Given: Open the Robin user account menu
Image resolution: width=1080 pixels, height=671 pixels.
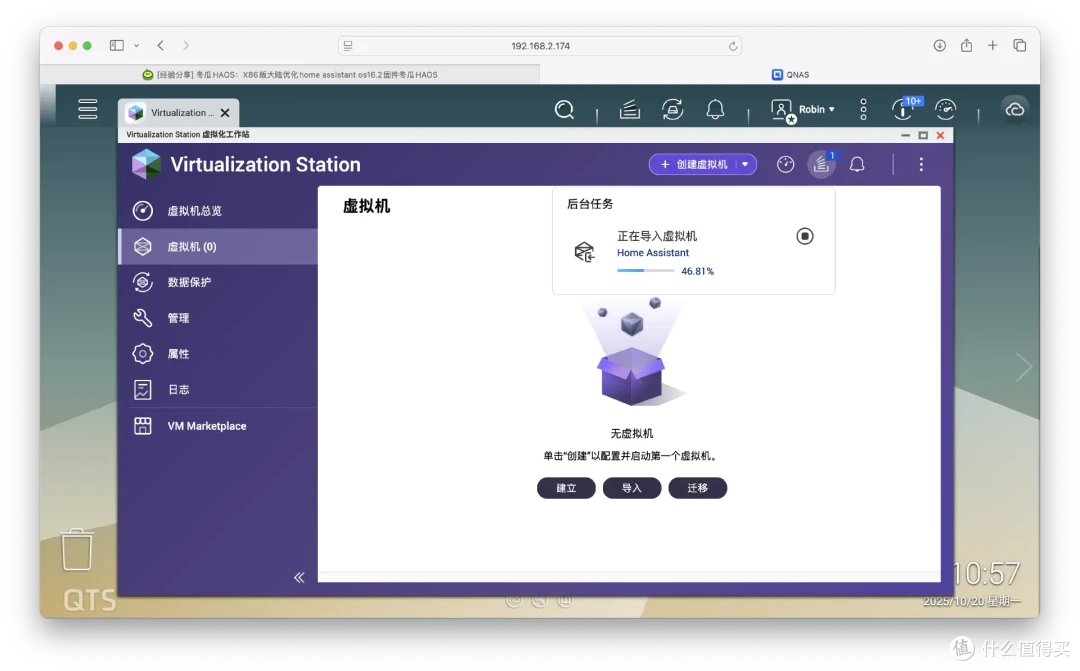Looking at the screenshot, I should pyautogui.click(x=803, y=110).
